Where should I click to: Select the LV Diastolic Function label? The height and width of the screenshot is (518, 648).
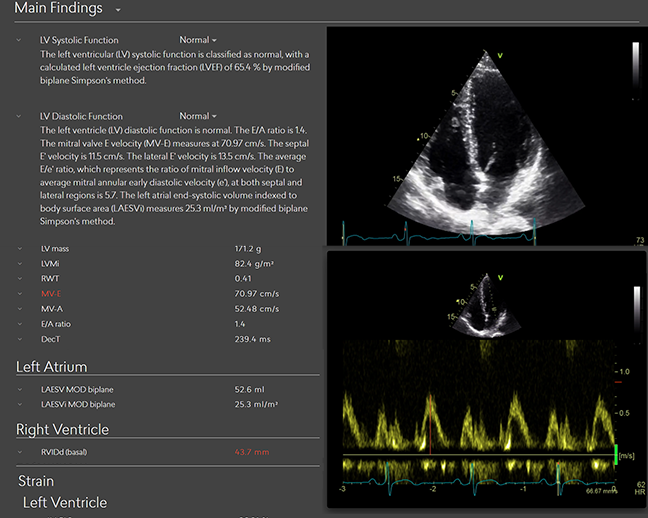pyautogui.click(x=81, y=116)
